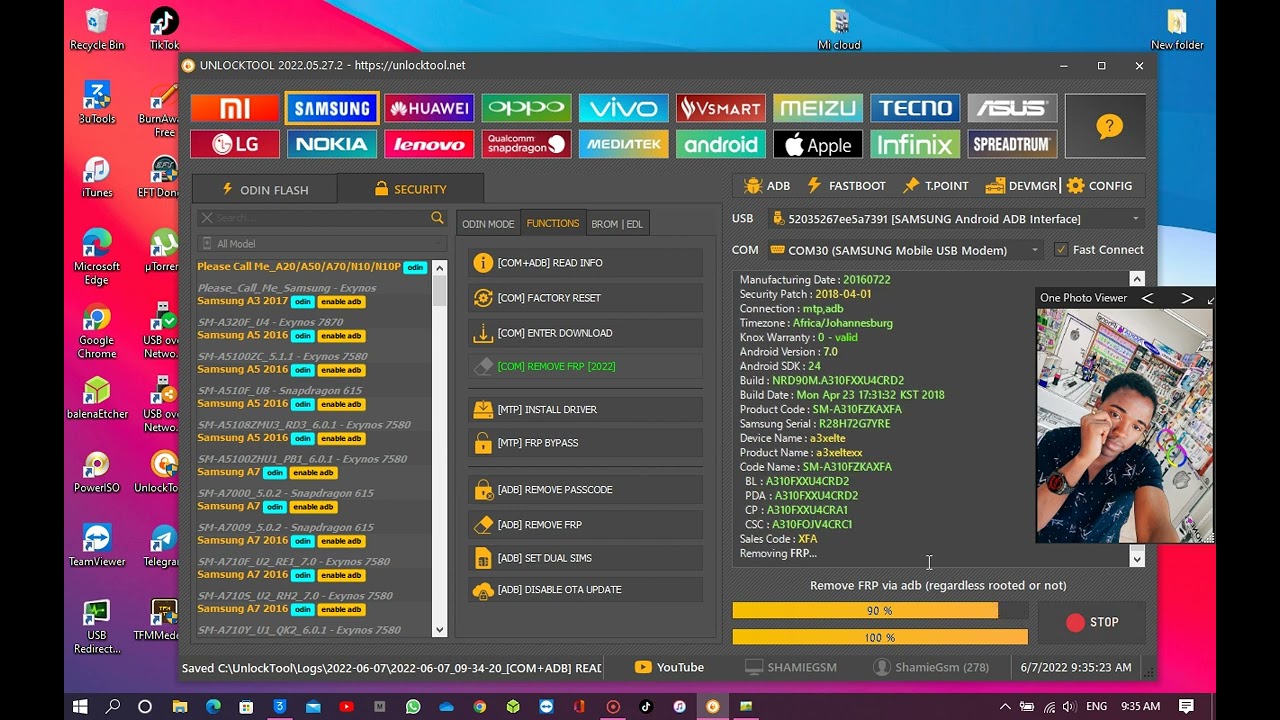Click the orange search magnifier icon
Viewport: 1280px width, 720px height.
(x=437, y=218)
